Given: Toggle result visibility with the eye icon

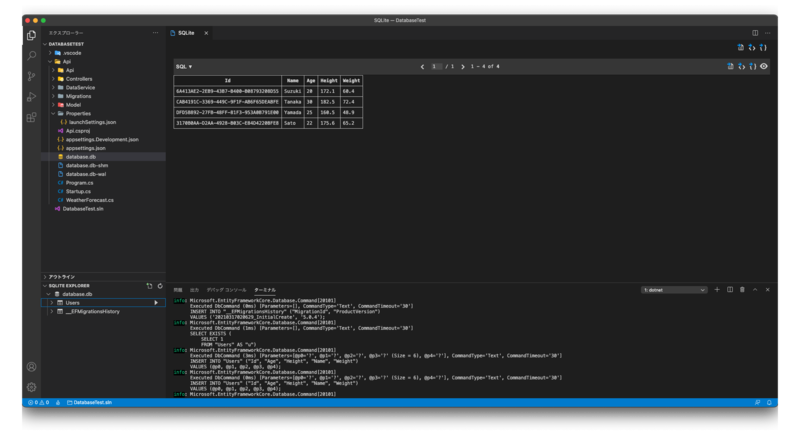Looking at the screenshot, I should pos(764,66).
